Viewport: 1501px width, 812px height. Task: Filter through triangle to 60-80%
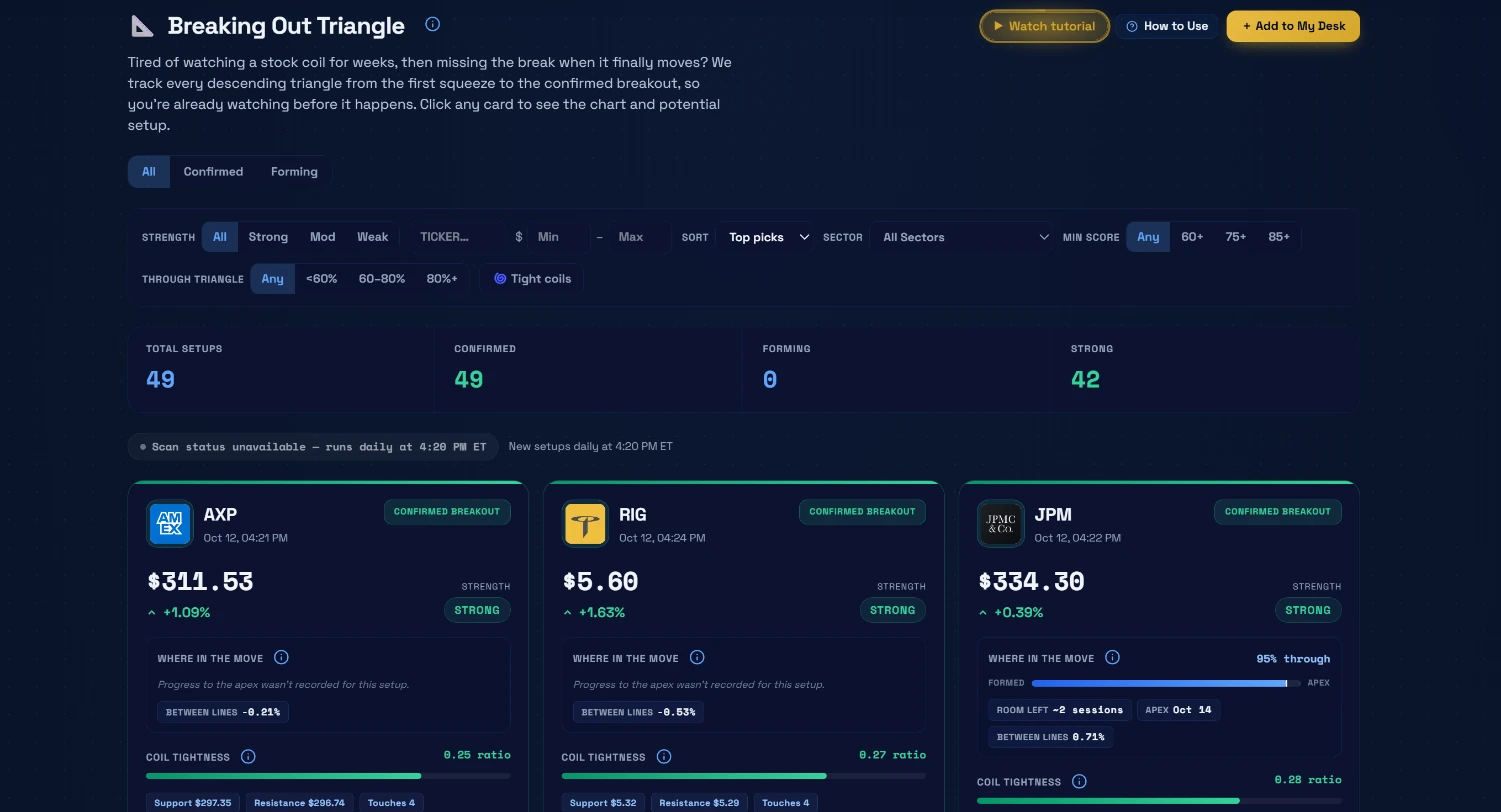tap(382, 279)
